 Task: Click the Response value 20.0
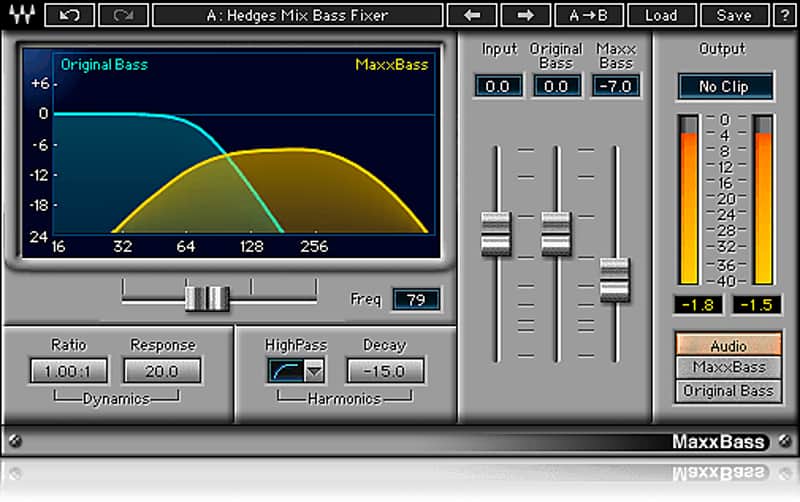coord(162,371)
